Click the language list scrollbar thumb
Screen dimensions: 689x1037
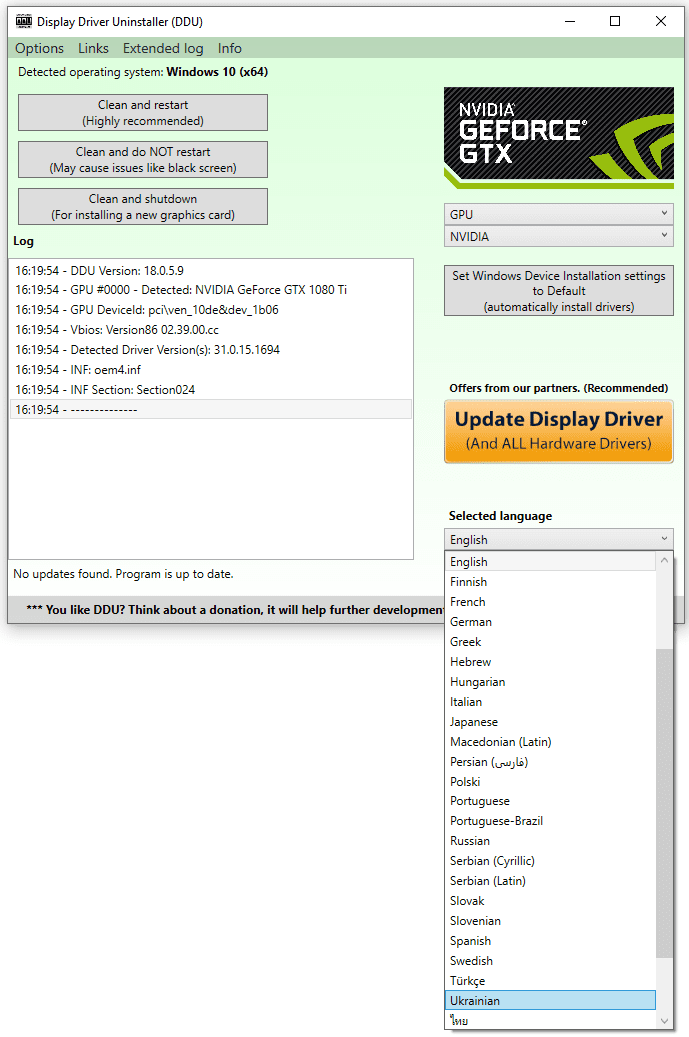tap(665, 803)
